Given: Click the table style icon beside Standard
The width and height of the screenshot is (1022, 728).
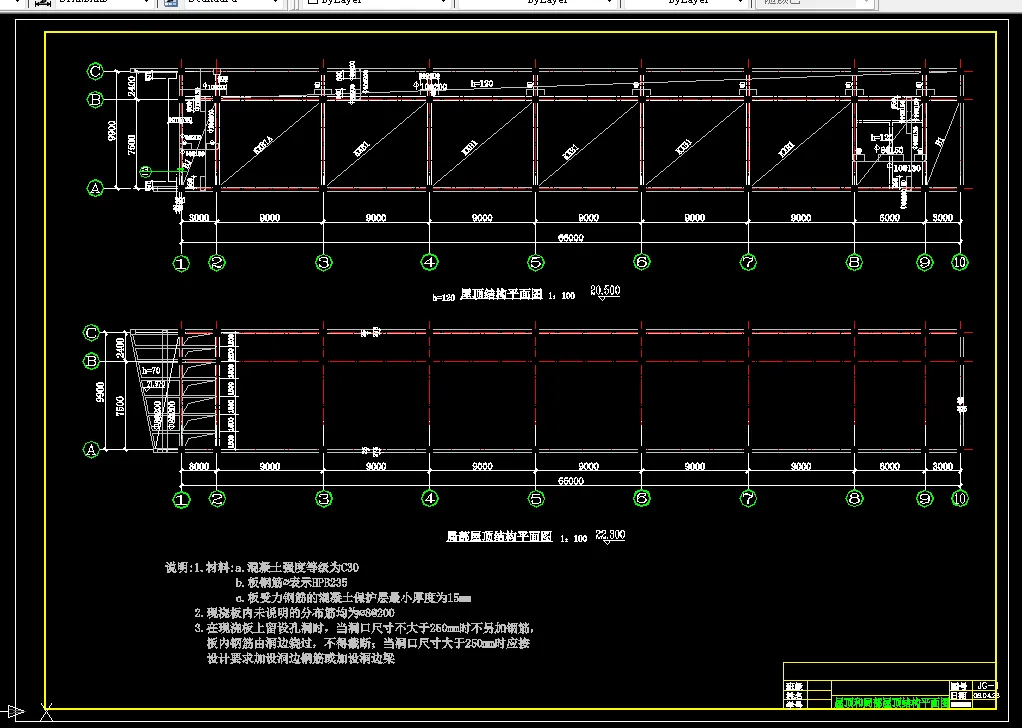Looking at the screenshot, I should coord(170,3).
